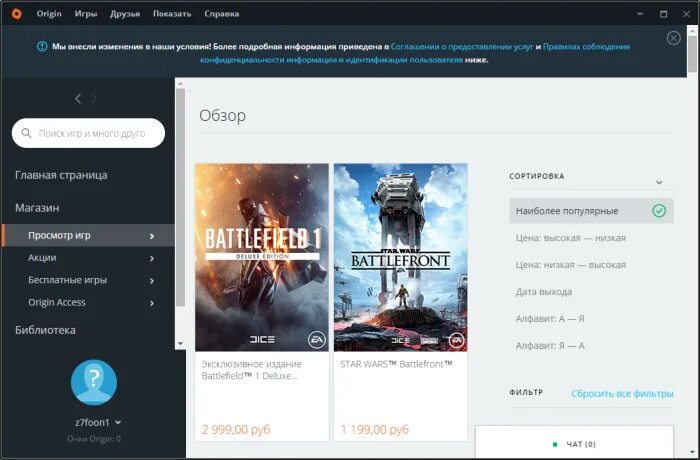Sort by Наиболее популярные
The image size is (700, 460).
[591, 211]
